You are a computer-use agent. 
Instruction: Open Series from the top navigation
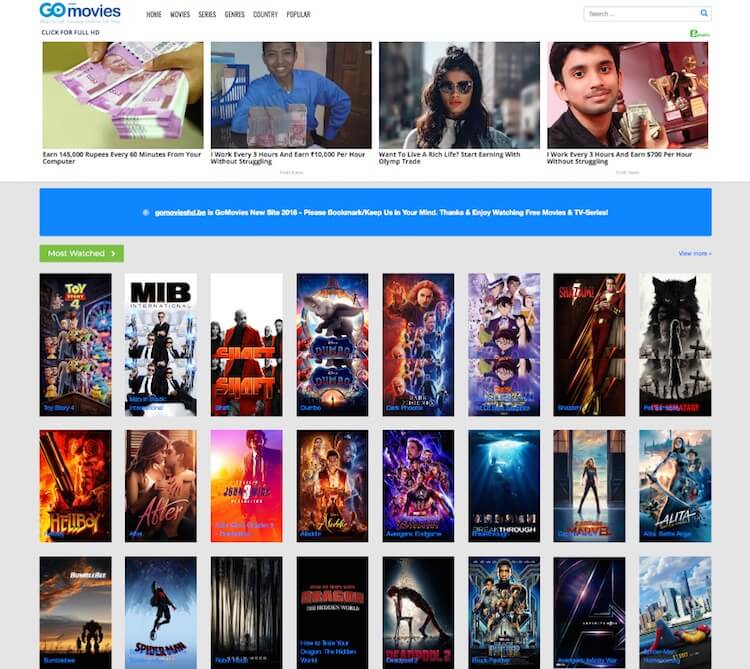(x=207, y=15)
